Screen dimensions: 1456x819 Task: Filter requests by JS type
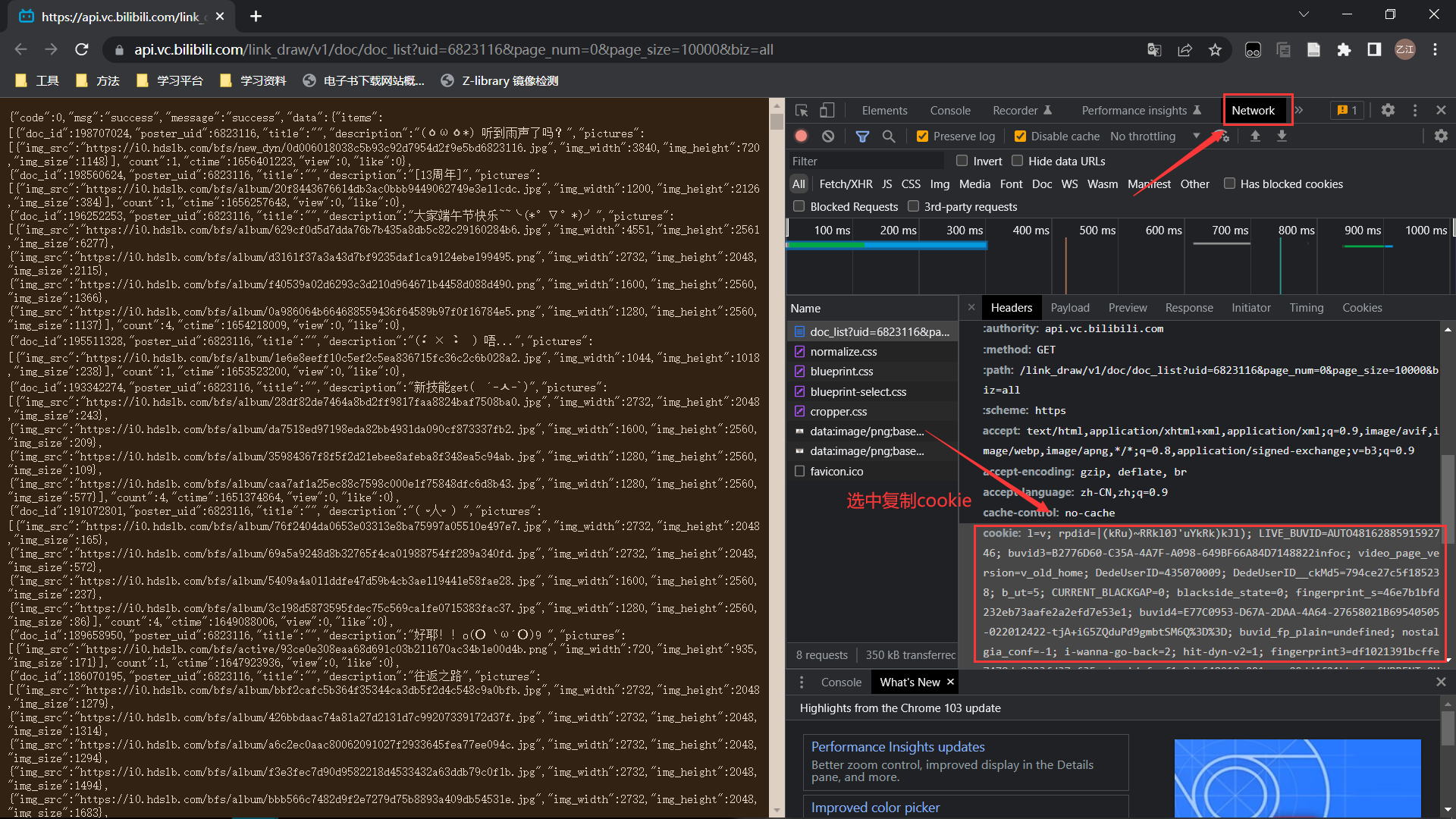(886, 184)
